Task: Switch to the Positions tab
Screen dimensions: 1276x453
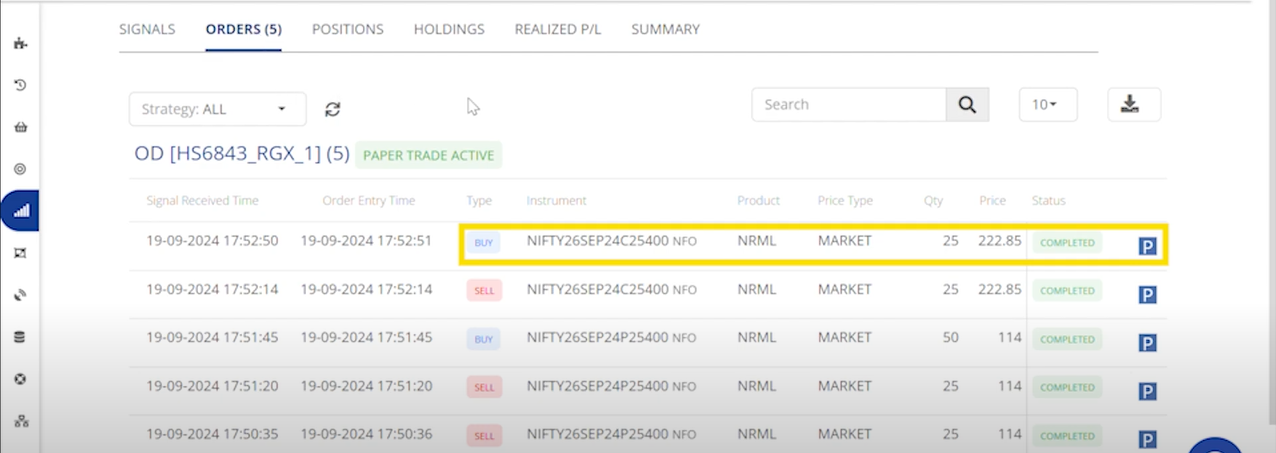Action: pos(347,29)
